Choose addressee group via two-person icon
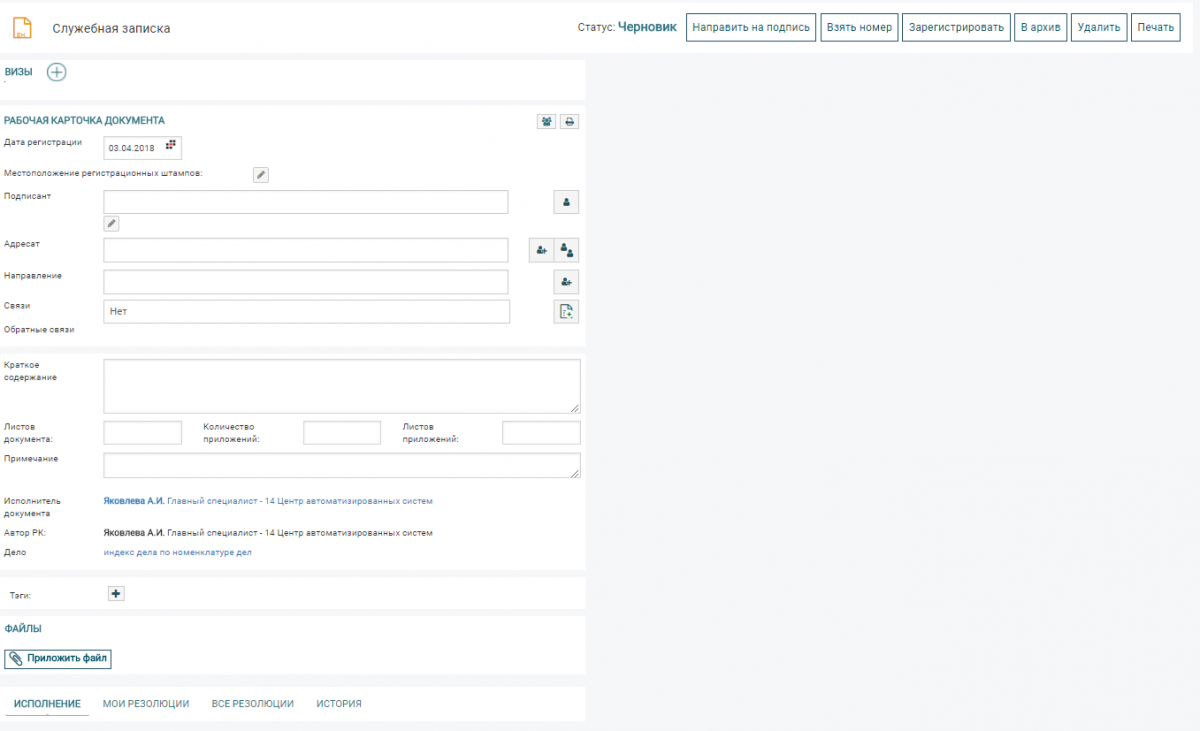 (x=567, y=250)
